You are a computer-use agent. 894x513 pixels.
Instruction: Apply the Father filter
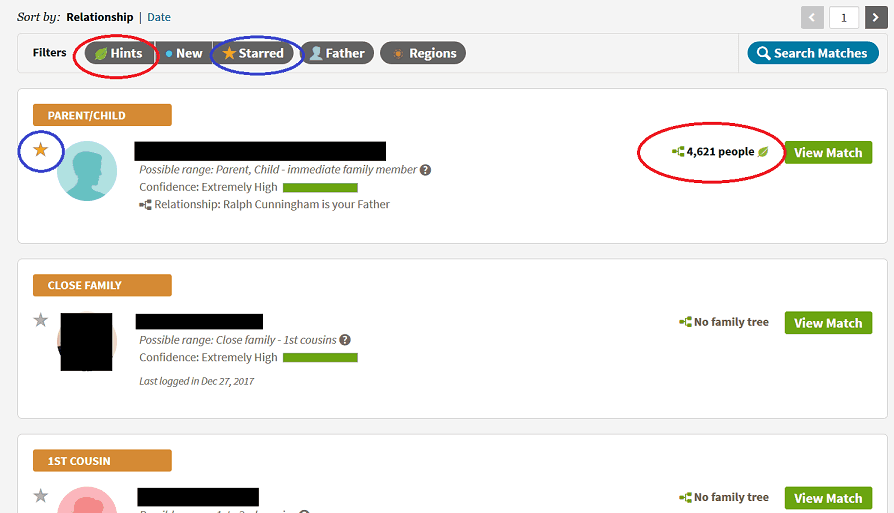337,53
